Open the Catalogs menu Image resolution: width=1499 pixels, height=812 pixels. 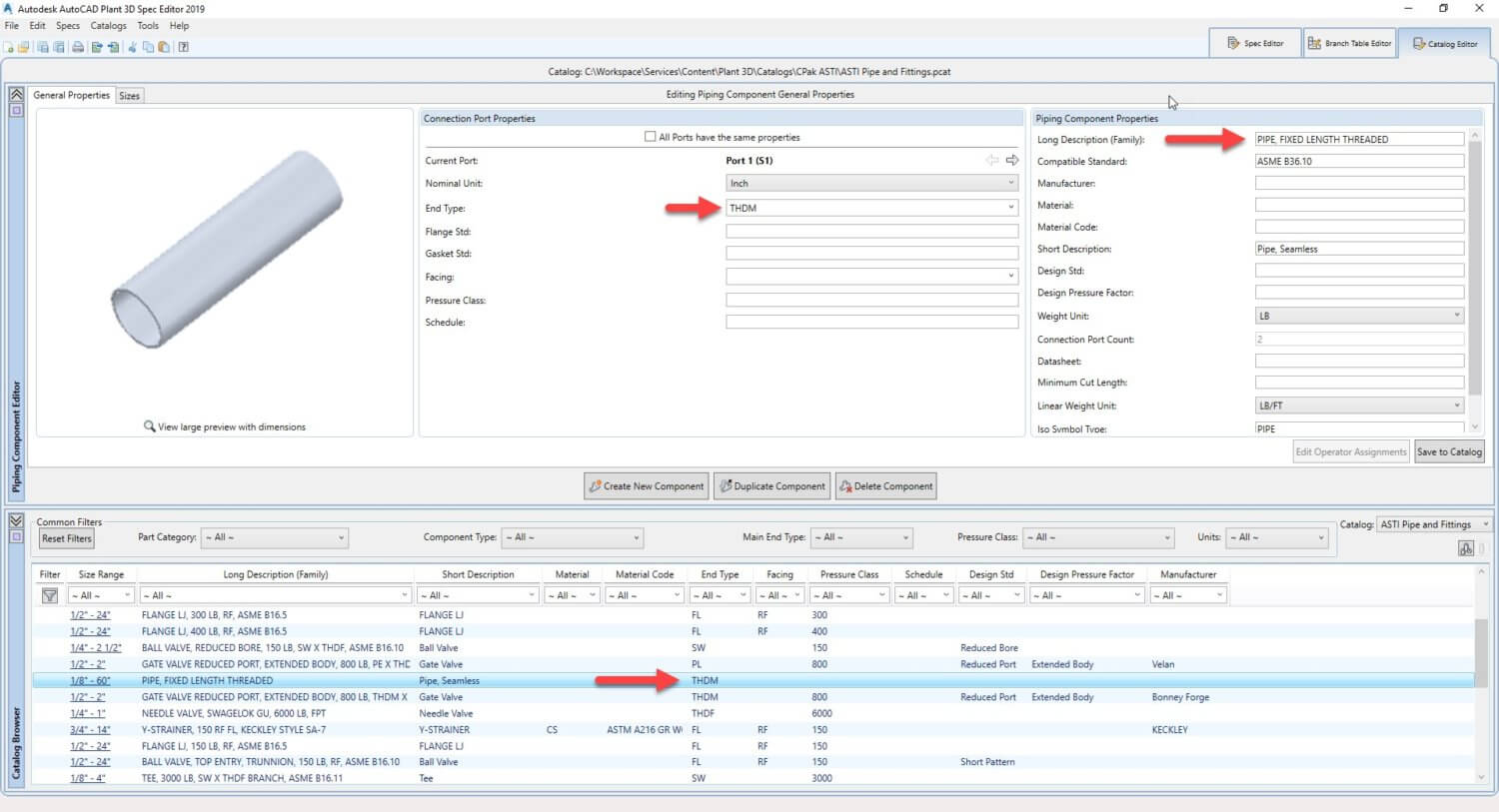(x=108, y=26)
